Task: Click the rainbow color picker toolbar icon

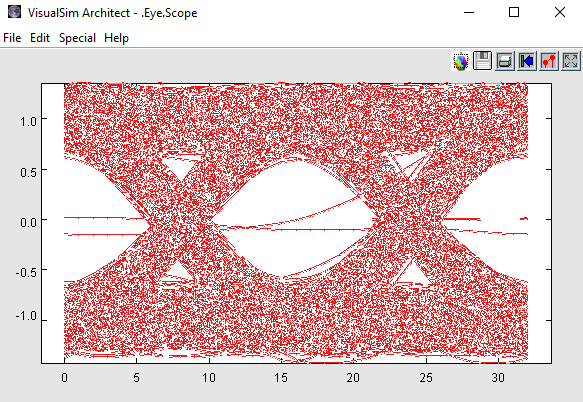Action: 461,61
